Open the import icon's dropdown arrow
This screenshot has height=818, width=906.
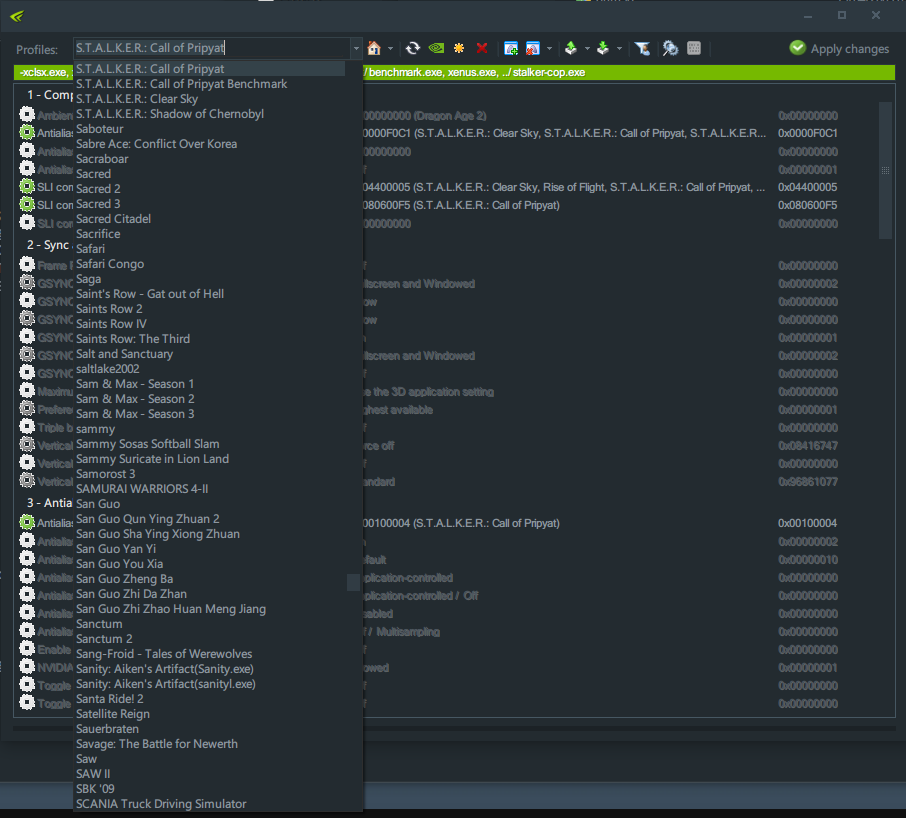tap(619, 49)
